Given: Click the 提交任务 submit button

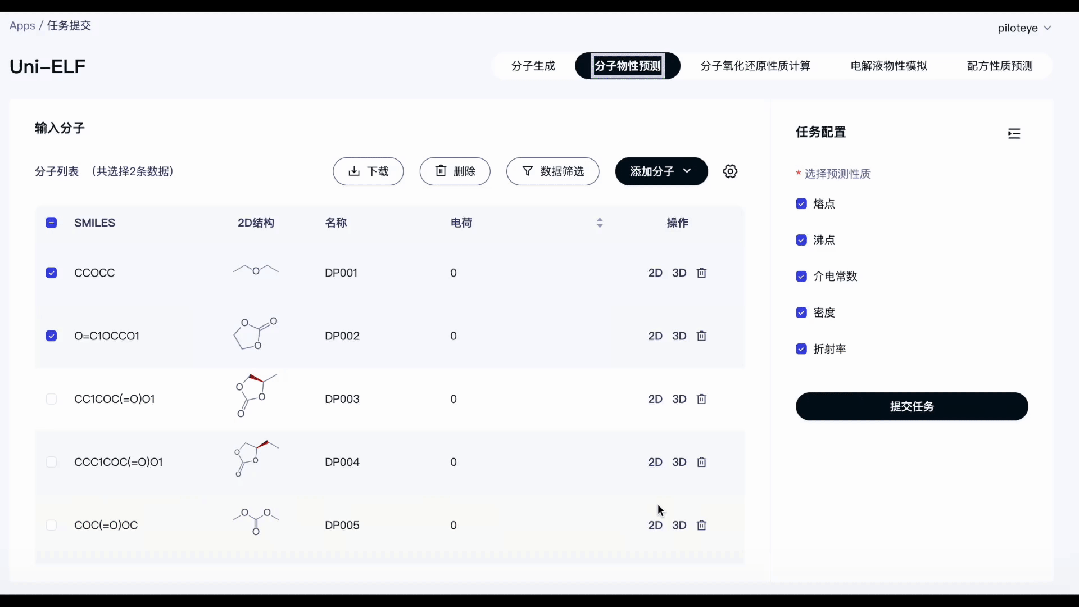Looking at the screenshot, I should [910, 406].
